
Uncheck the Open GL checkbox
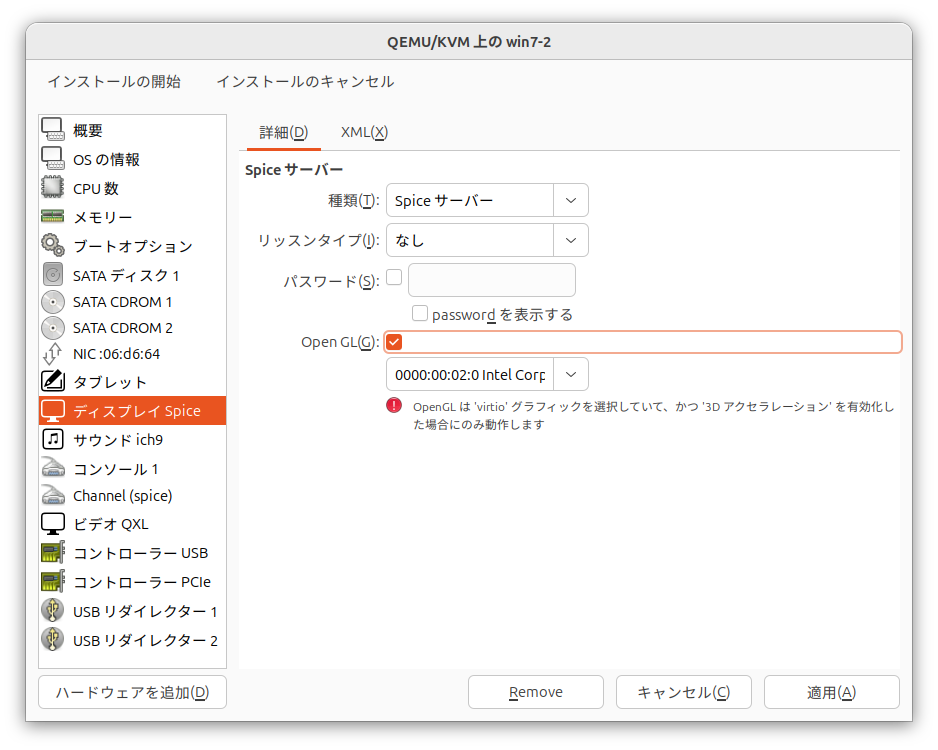[394, 342]
